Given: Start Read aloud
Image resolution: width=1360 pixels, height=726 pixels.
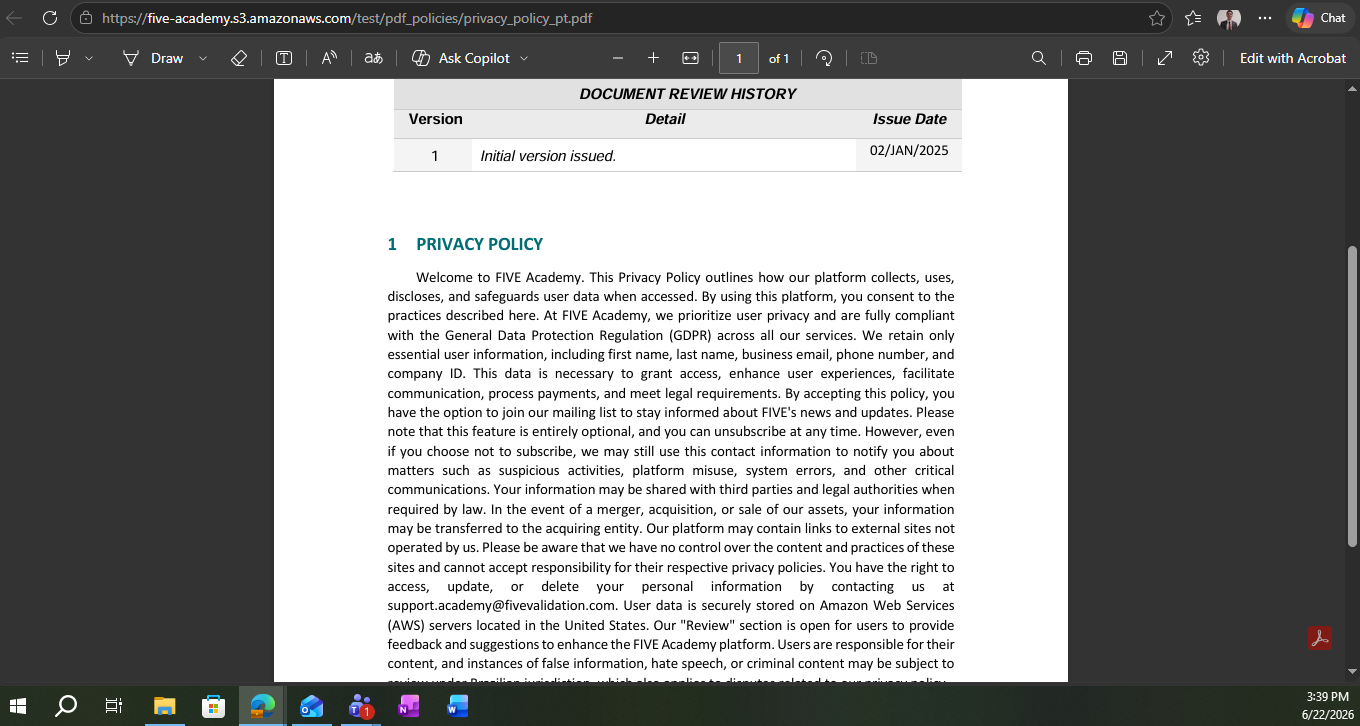Looking at the screenshot, I should click(329, 58).
